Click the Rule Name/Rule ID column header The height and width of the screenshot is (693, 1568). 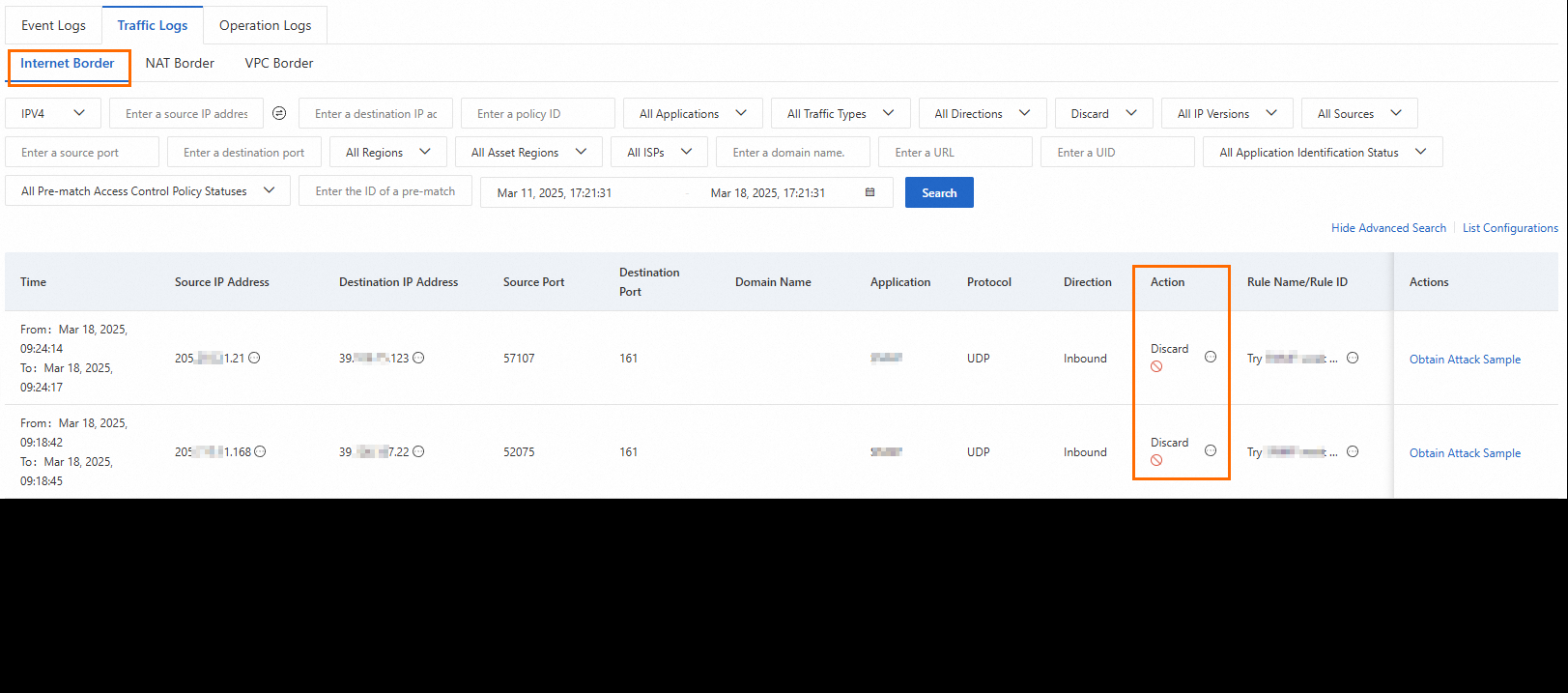(x=1297, y=281)
